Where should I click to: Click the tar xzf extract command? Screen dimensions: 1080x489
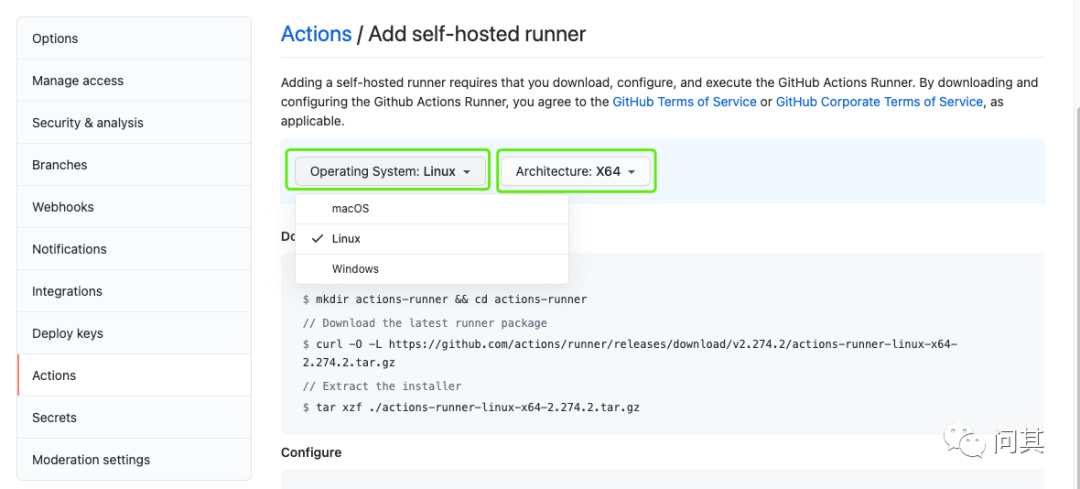[471, 407]
